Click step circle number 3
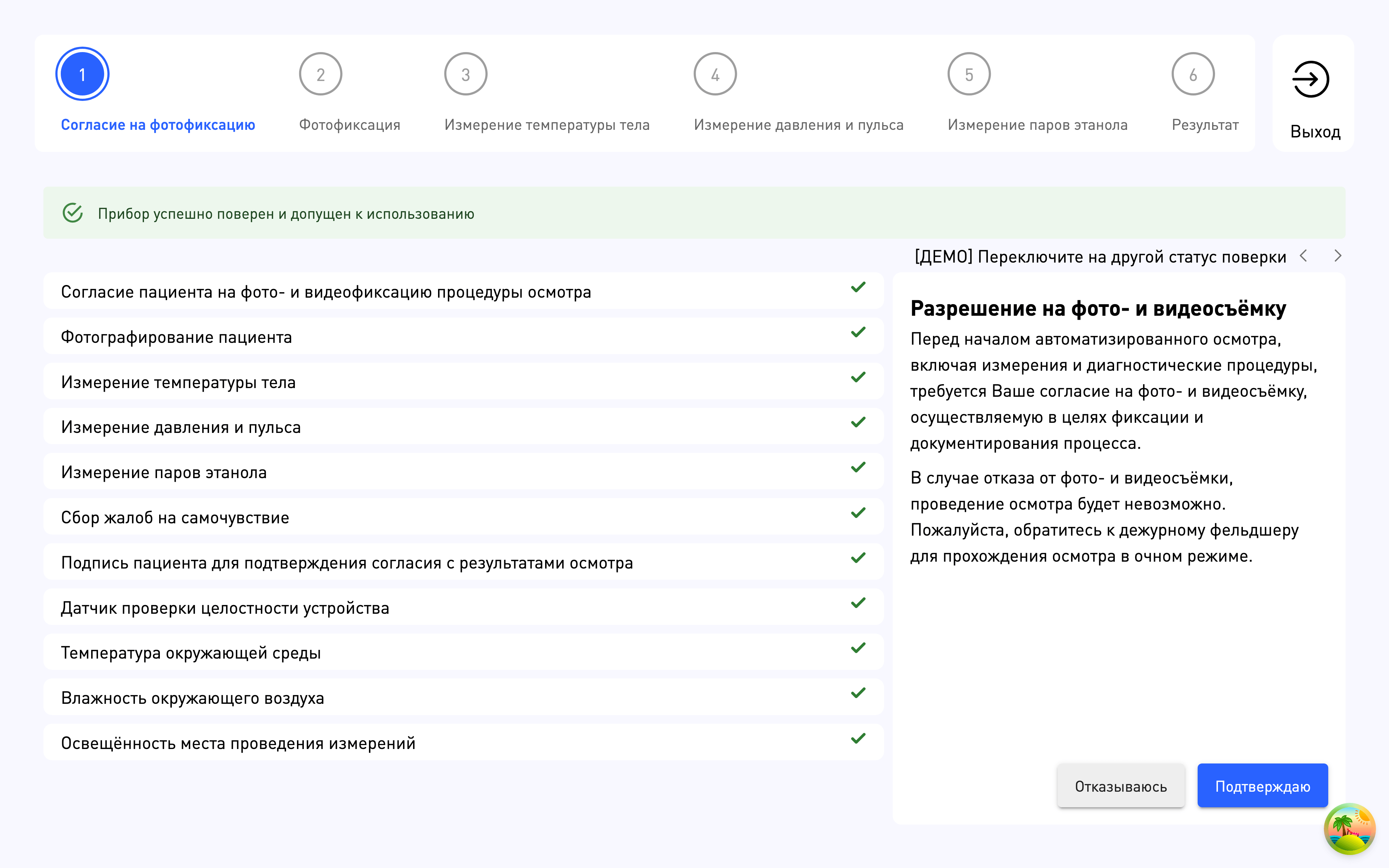 coord(466,75)
